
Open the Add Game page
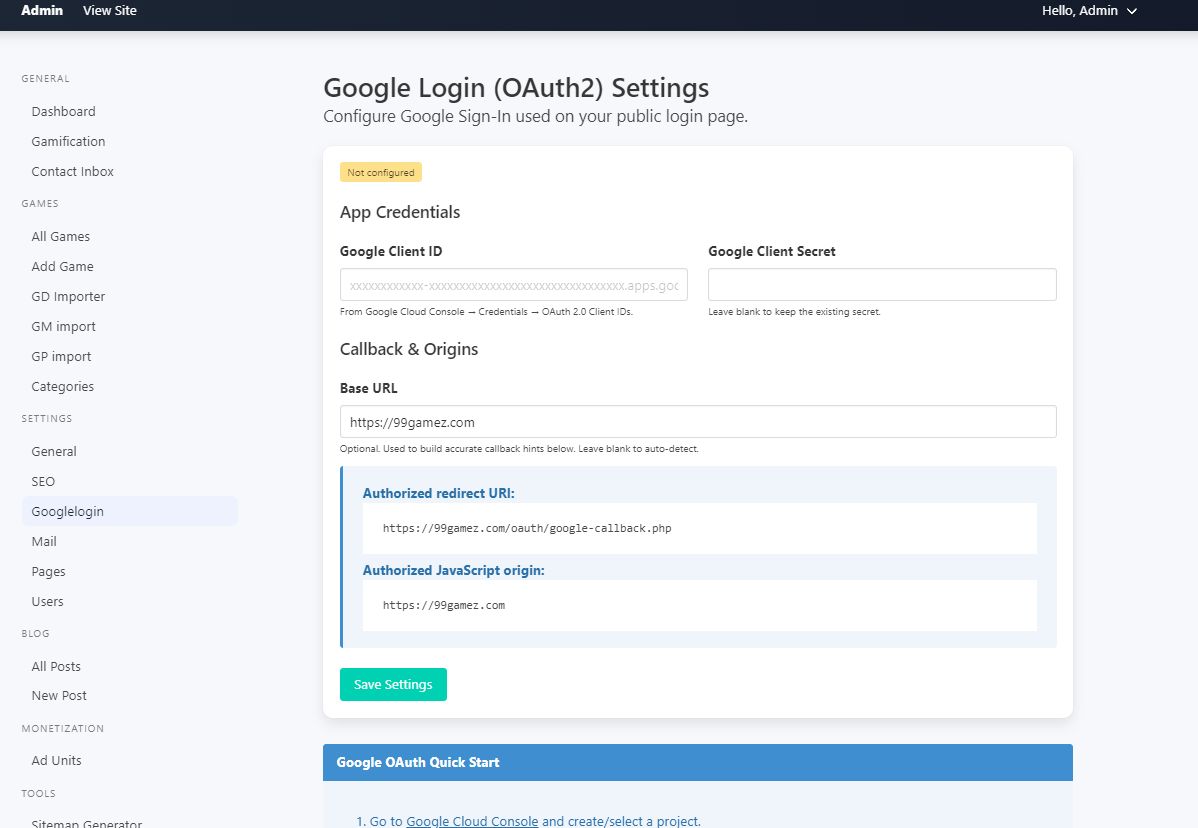(62, 266)
